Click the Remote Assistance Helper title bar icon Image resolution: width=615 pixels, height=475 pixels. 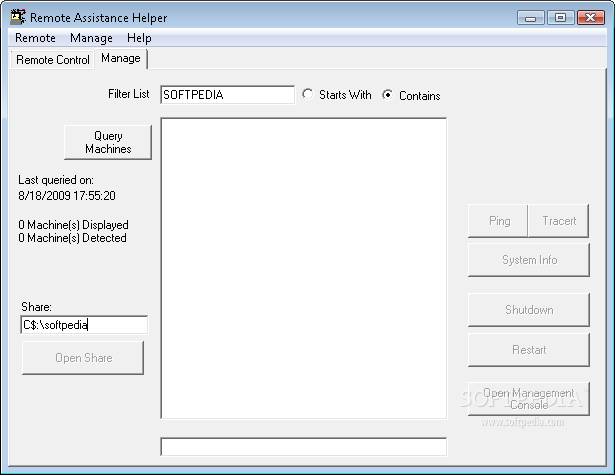[x=18, y=17]
